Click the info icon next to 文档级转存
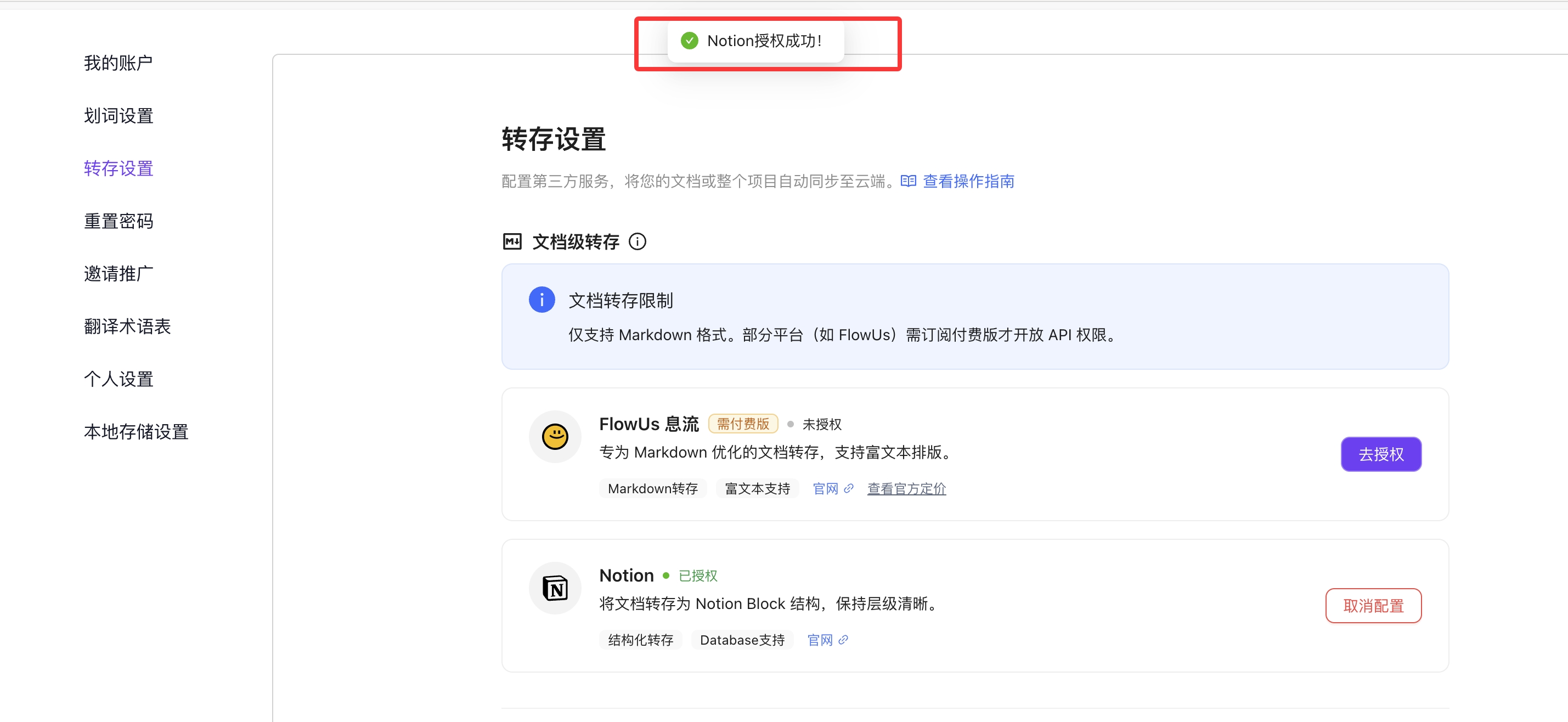Screen dimensions: 1568x722 (x=638, y=242)
